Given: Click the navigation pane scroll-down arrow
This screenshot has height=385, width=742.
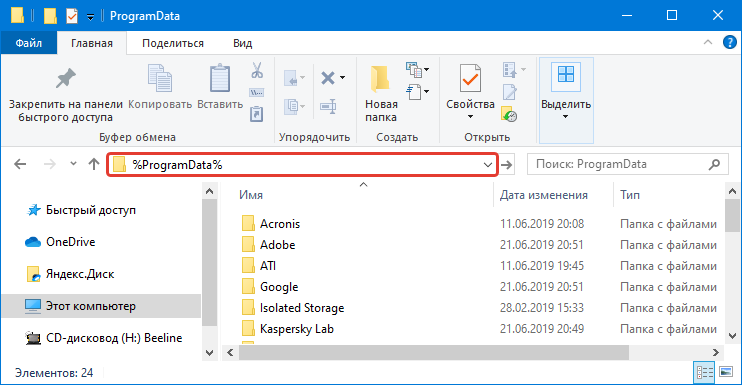Looking at the screenshot, I should click(x=210, y=352).
